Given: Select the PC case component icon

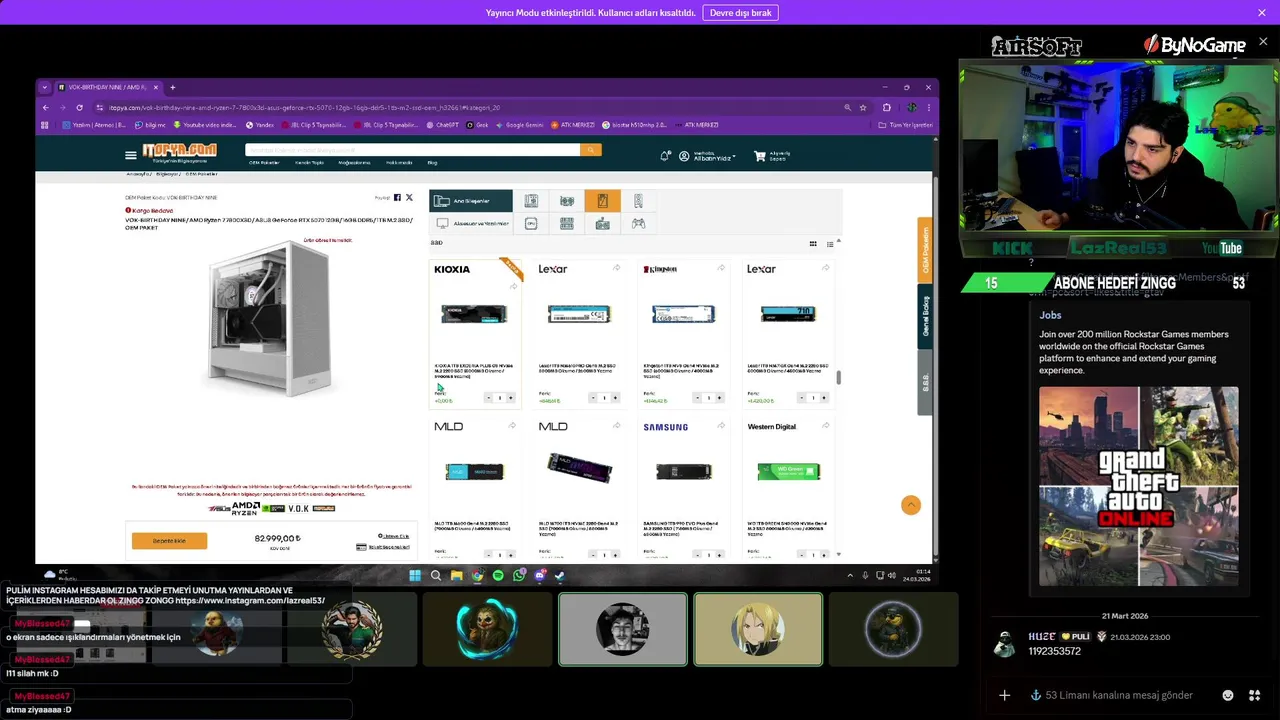Looking at the screenshot, I should coord(638,201).
